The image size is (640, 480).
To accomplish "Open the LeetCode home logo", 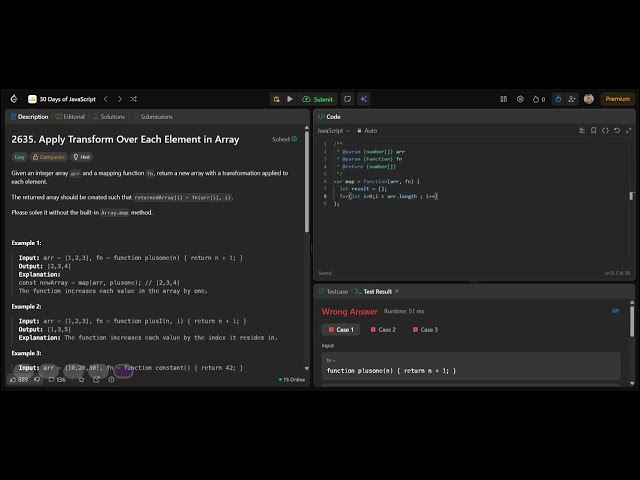I will [14, 99].
